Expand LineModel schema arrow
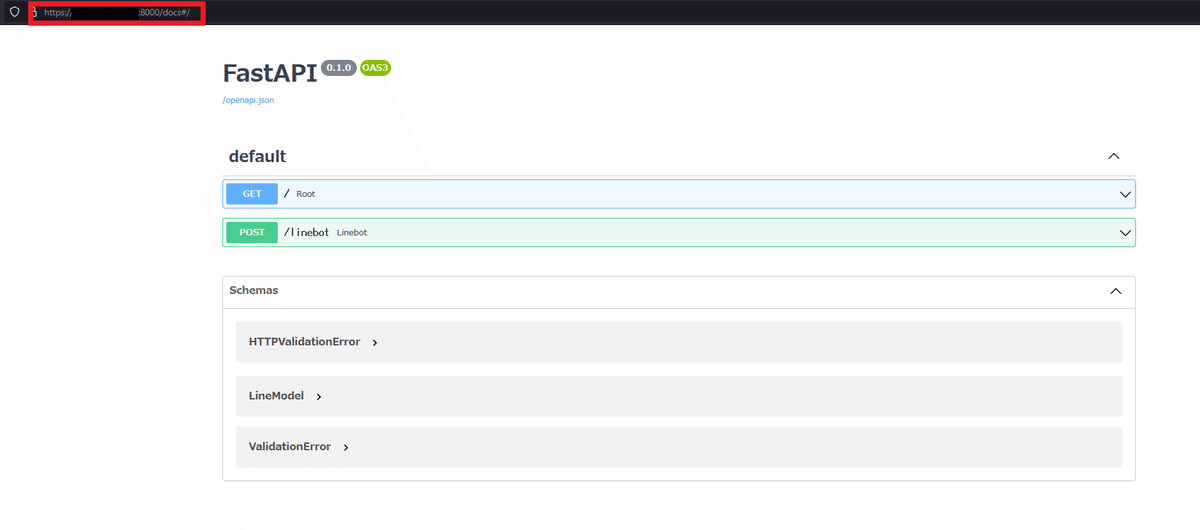Screen dimensions: 1200x530 tap(319, 397)
